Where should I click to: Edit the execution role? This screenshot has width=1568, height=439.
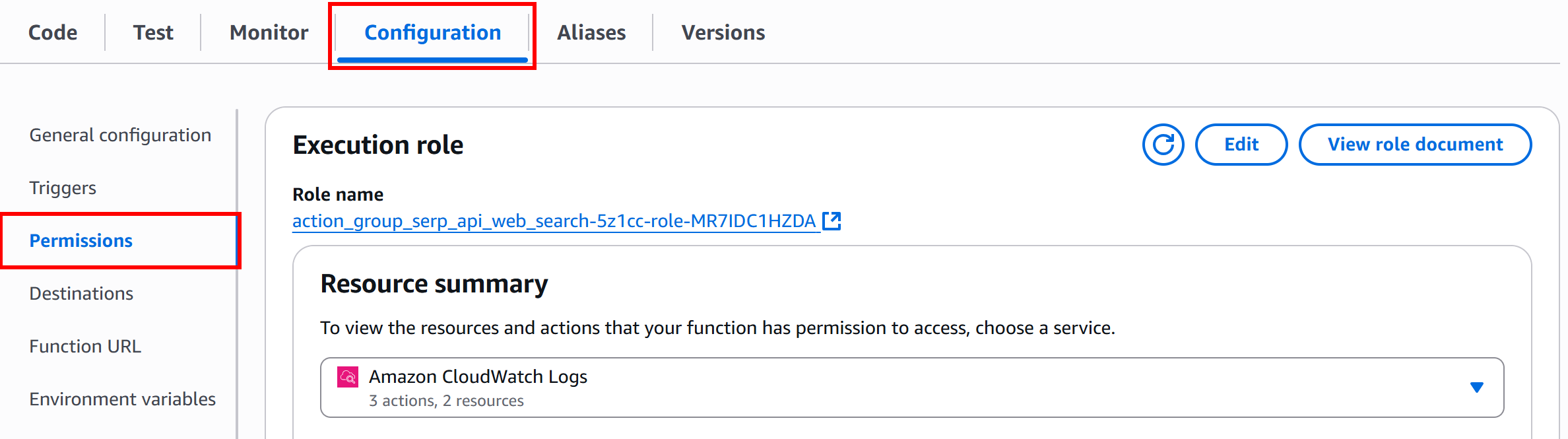(1241, 144)
